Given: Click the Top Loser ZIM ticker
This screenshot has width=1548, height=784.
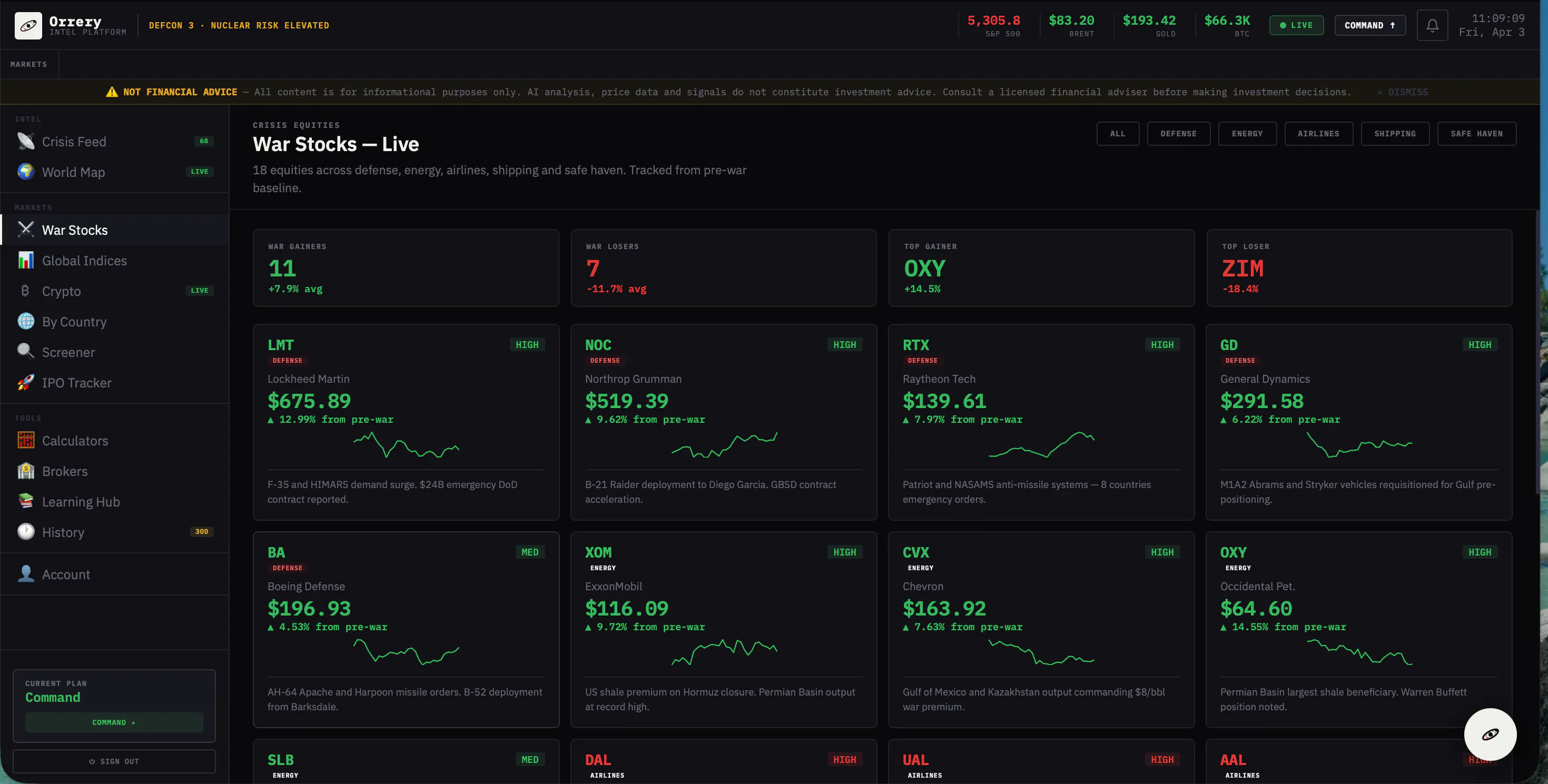Looking at the screenshot, I should click(1242, 269).
